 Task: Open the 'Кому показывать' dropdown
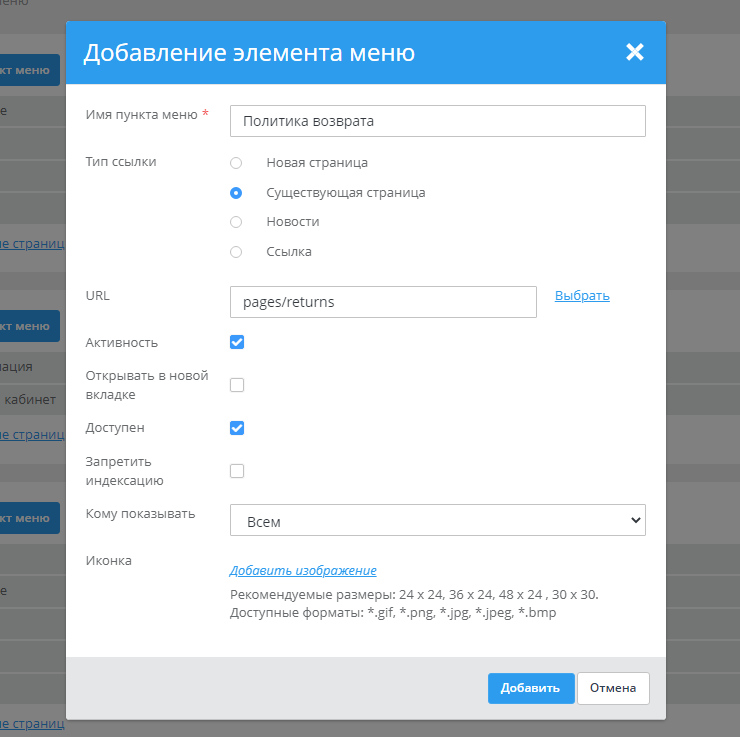(437, 520)
